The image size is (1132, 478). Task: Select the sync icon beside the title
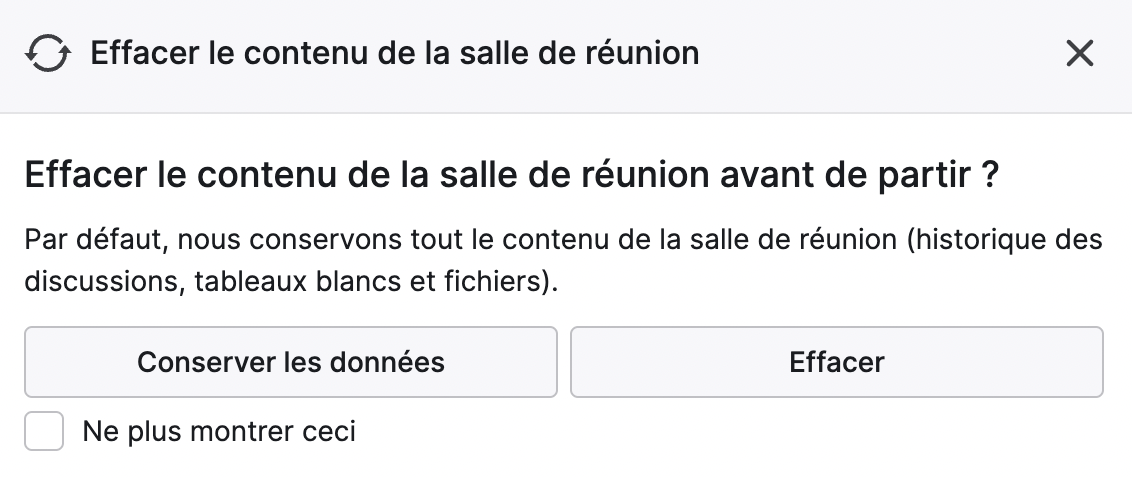pos(48,53)
